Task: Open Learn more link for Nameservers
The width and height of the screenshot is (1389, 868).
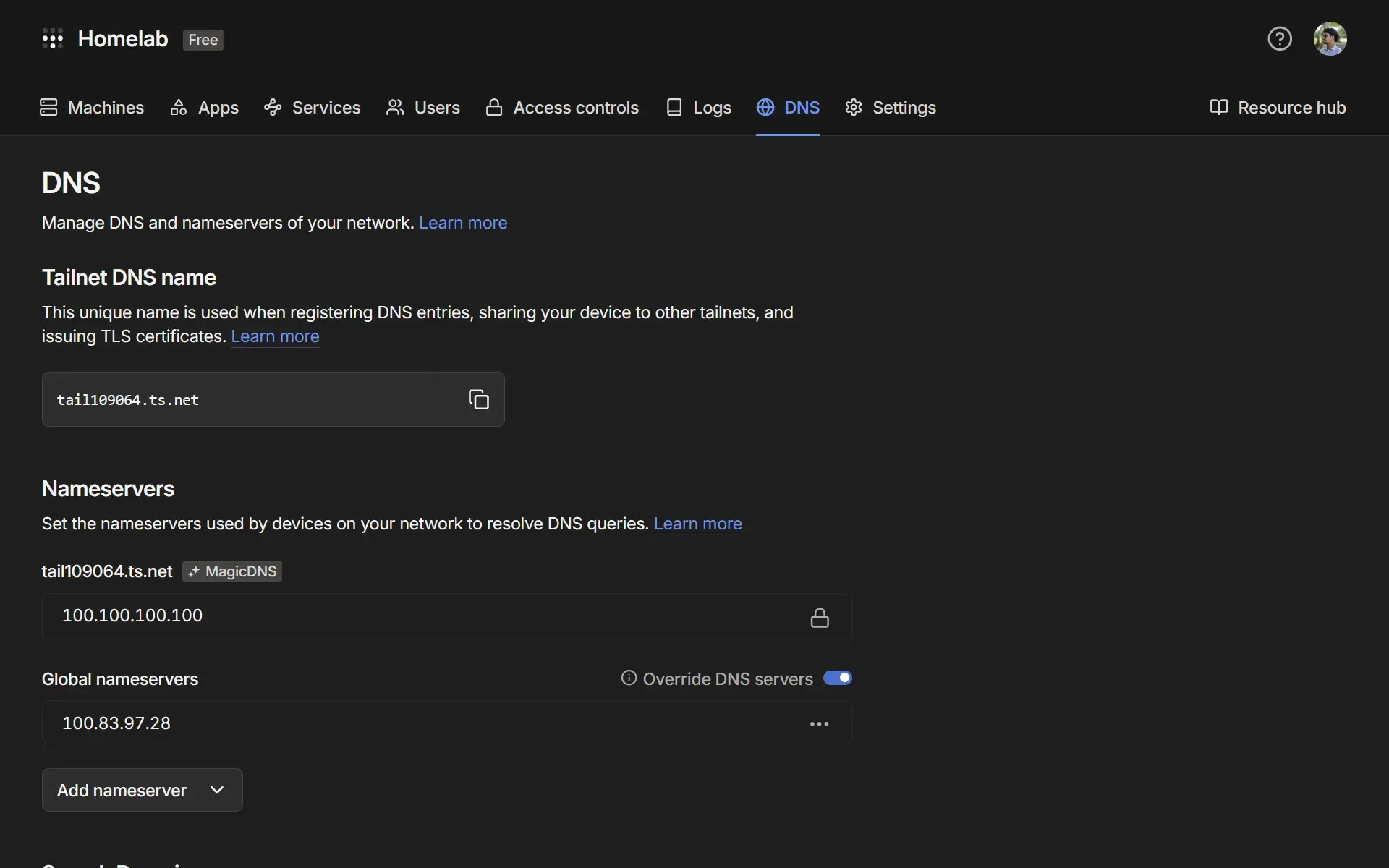Action: pos(697,524)
